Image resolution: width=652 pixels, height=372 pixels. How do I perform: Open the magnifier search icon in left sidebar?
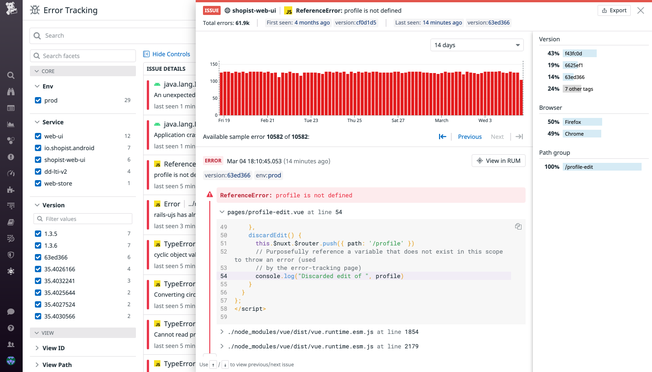pyautogui.click(x=11, y=75)
